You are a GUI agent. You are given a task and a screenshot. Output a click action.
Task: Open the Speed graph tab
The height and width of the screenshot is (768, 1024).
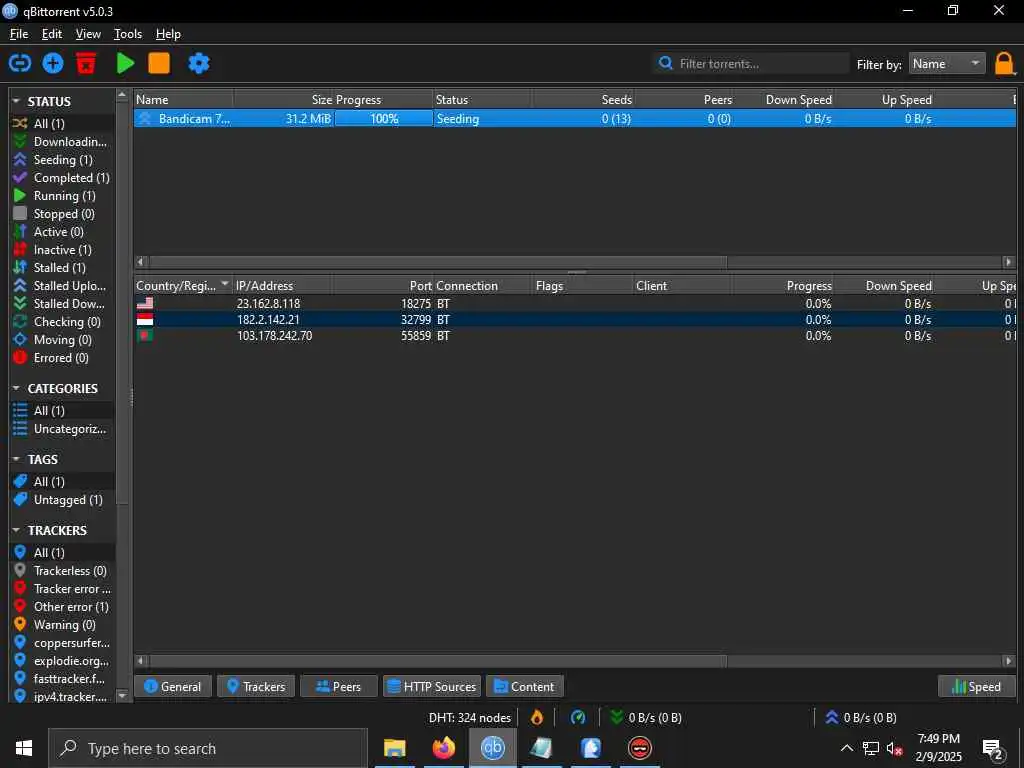[x=977, y=686]
